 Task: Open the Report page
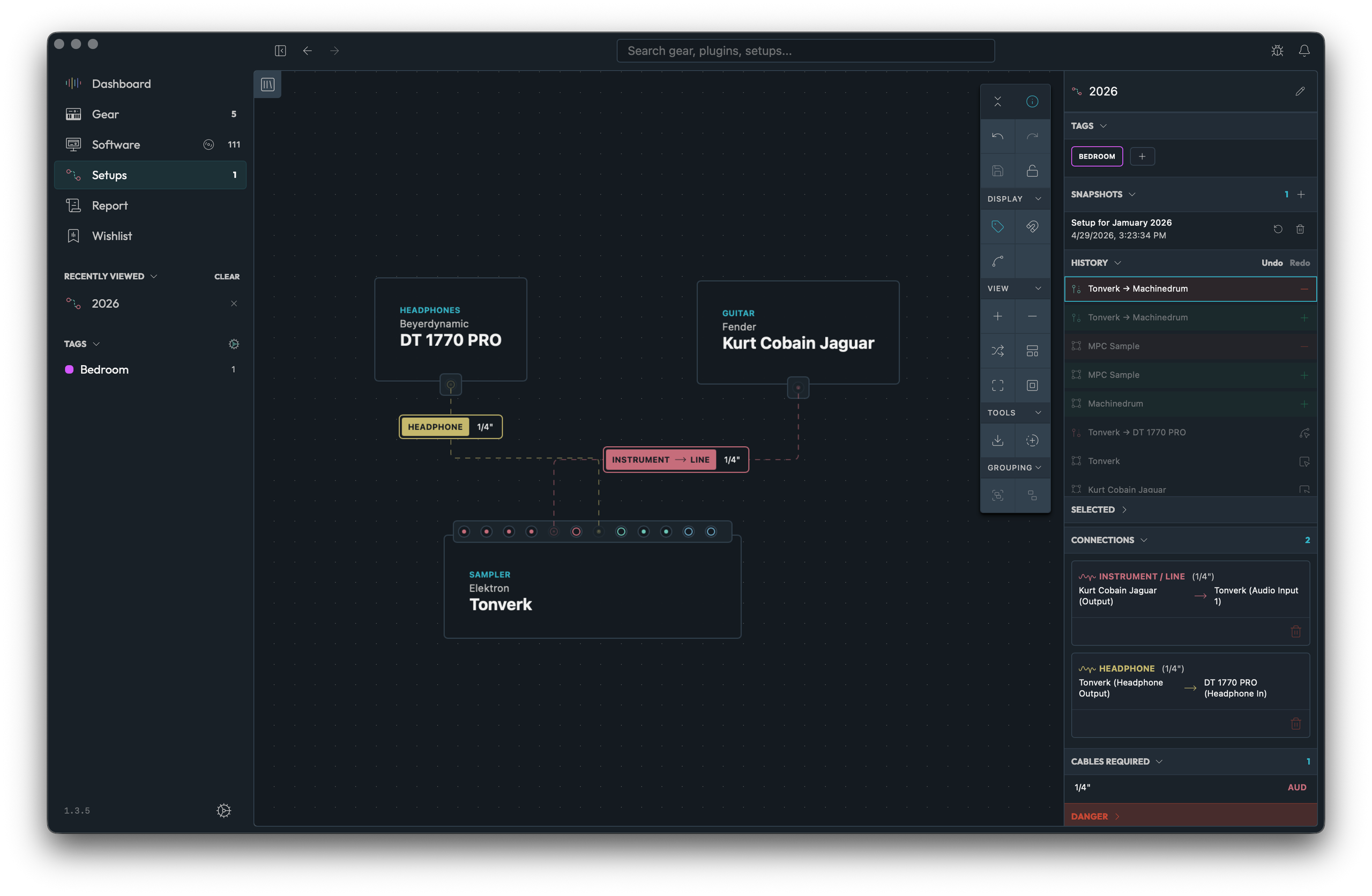150,205
